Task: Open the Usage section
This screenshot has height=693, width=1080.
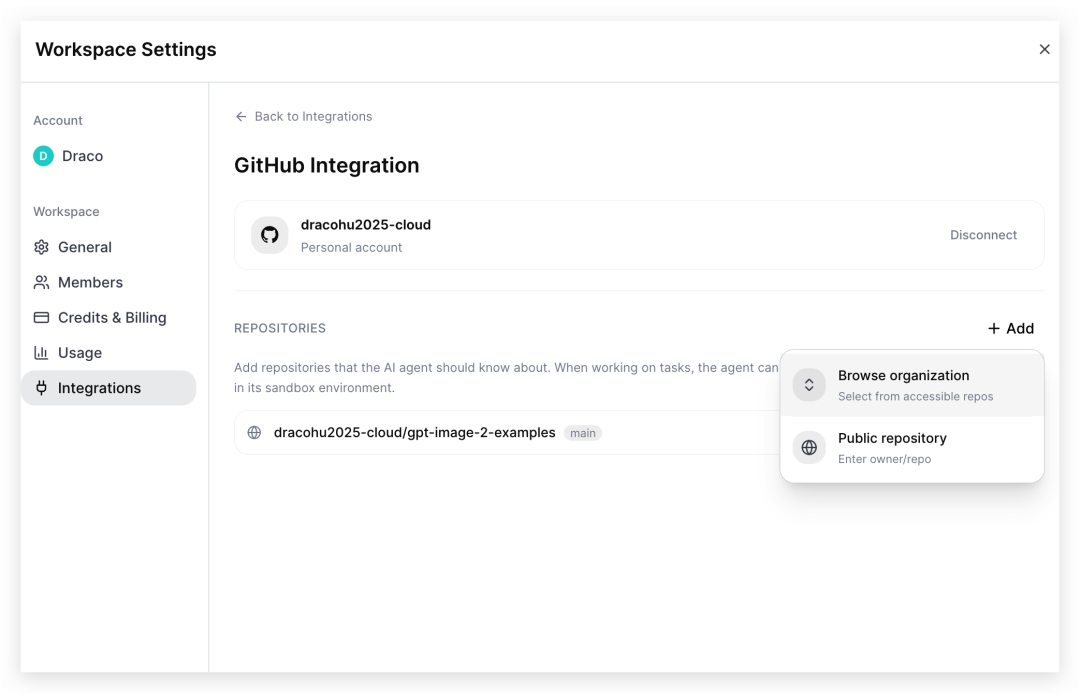Action: (x=108, y=353)
